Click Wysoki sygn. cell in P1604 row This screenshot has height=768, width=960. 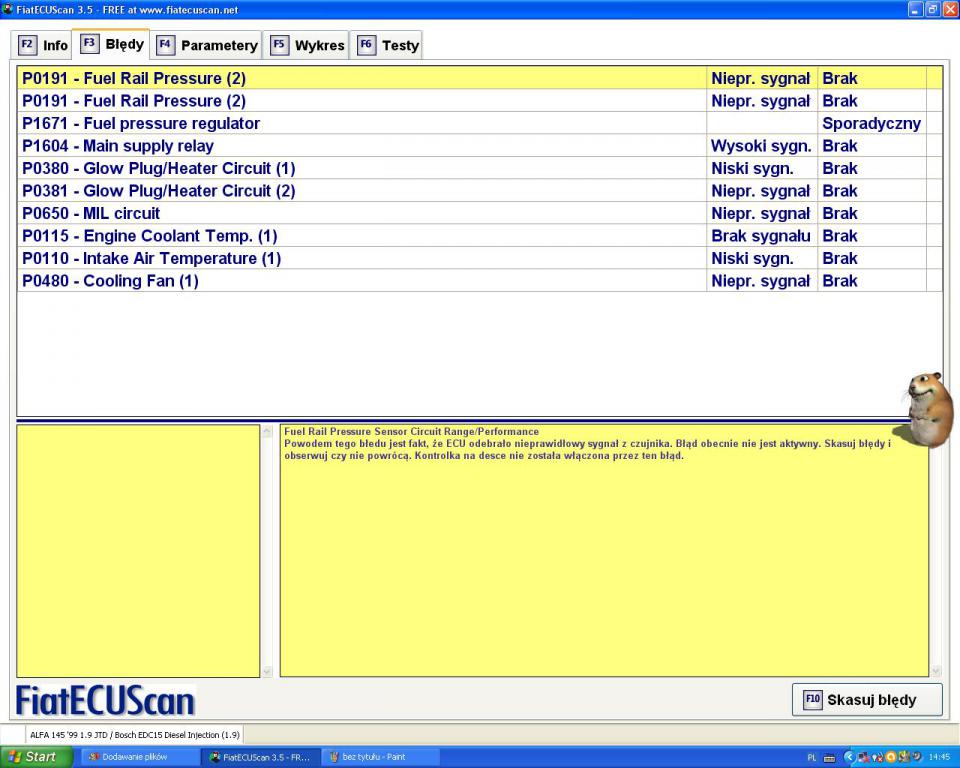coord(762,146)
